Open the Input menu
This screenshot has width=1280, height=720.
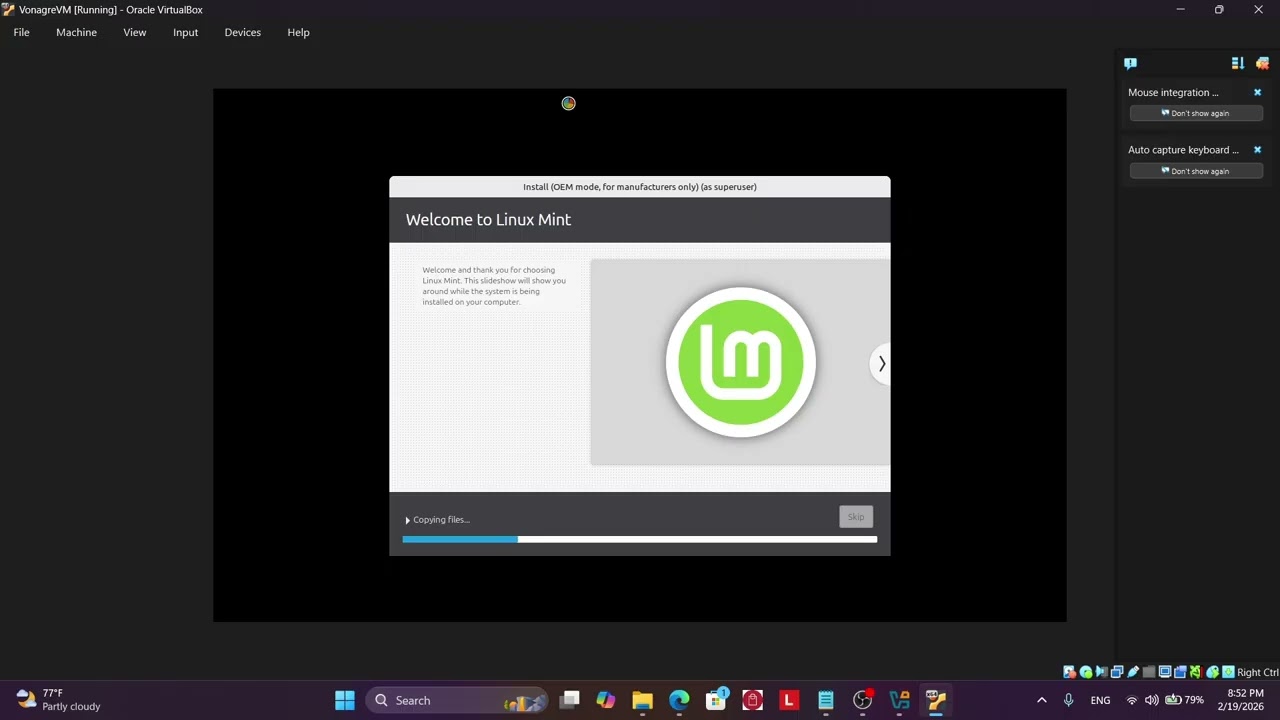click(185, 32)
